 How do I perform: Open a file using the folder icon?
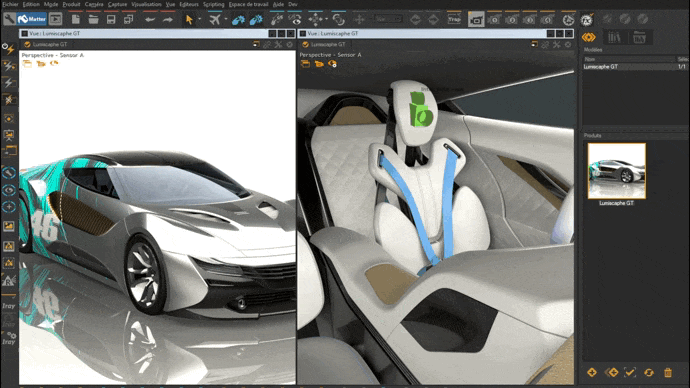tap(93, 19)
